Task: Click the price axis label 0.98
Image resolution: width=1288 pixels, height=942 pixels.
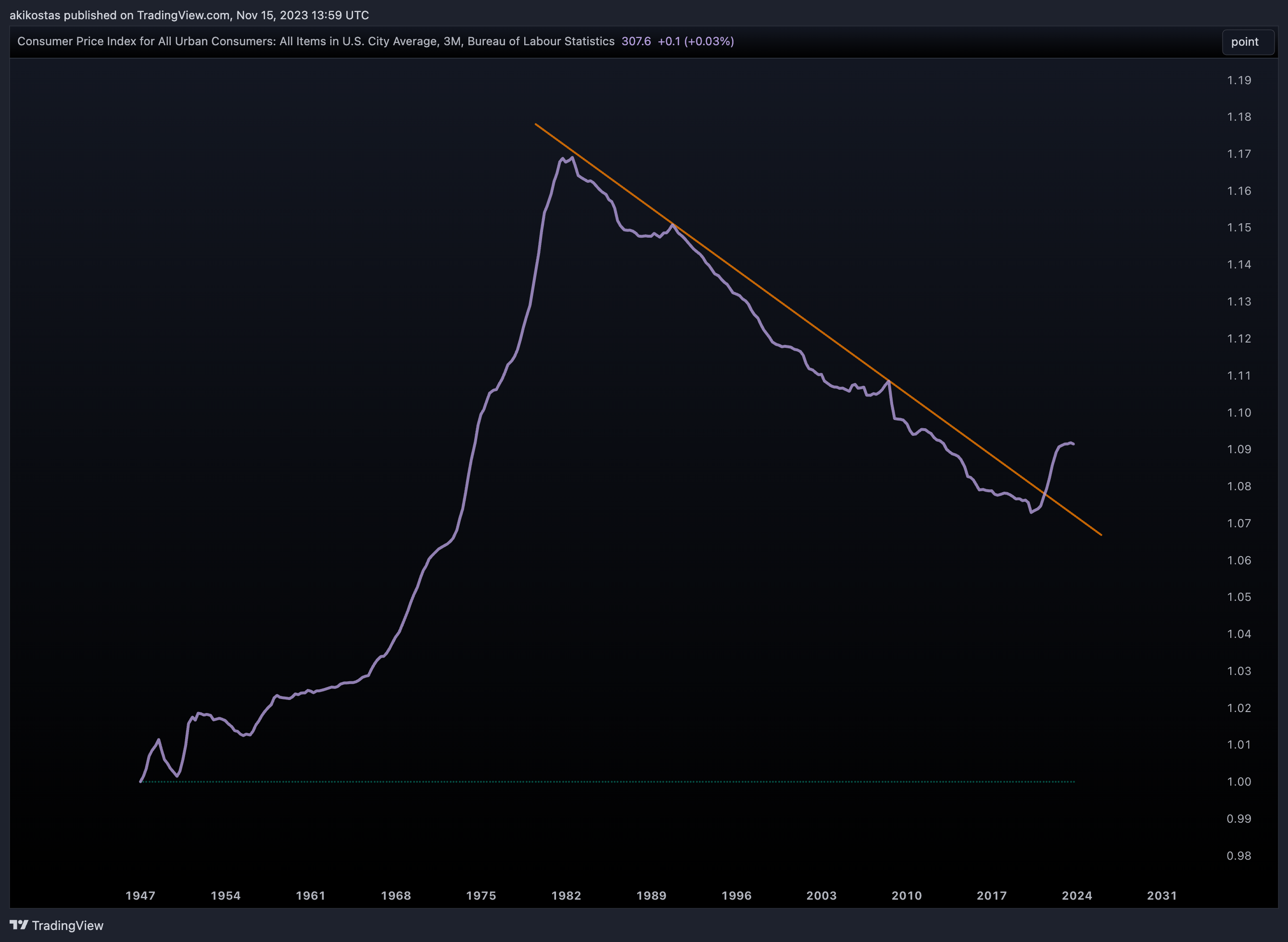Action: coord(1239,855)
